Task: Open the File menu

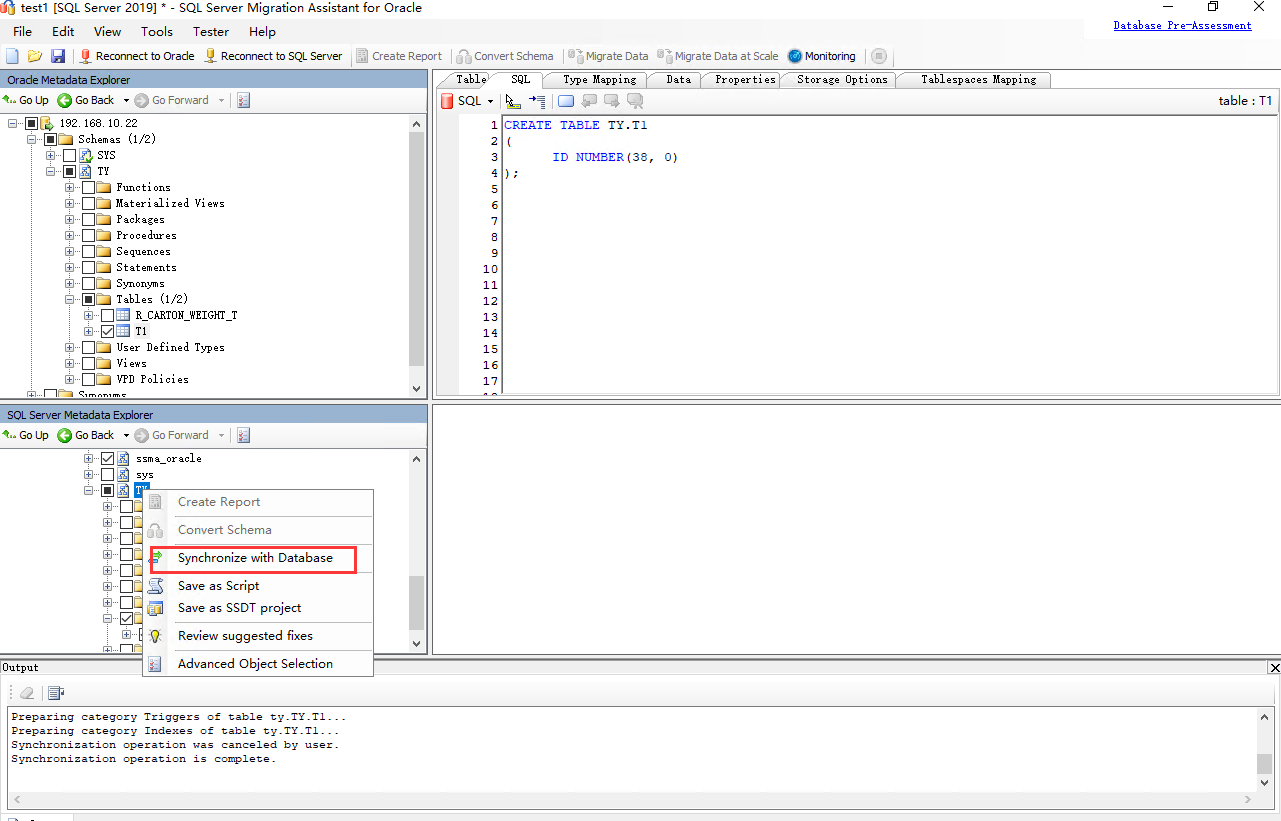Action: pos(22,32)
